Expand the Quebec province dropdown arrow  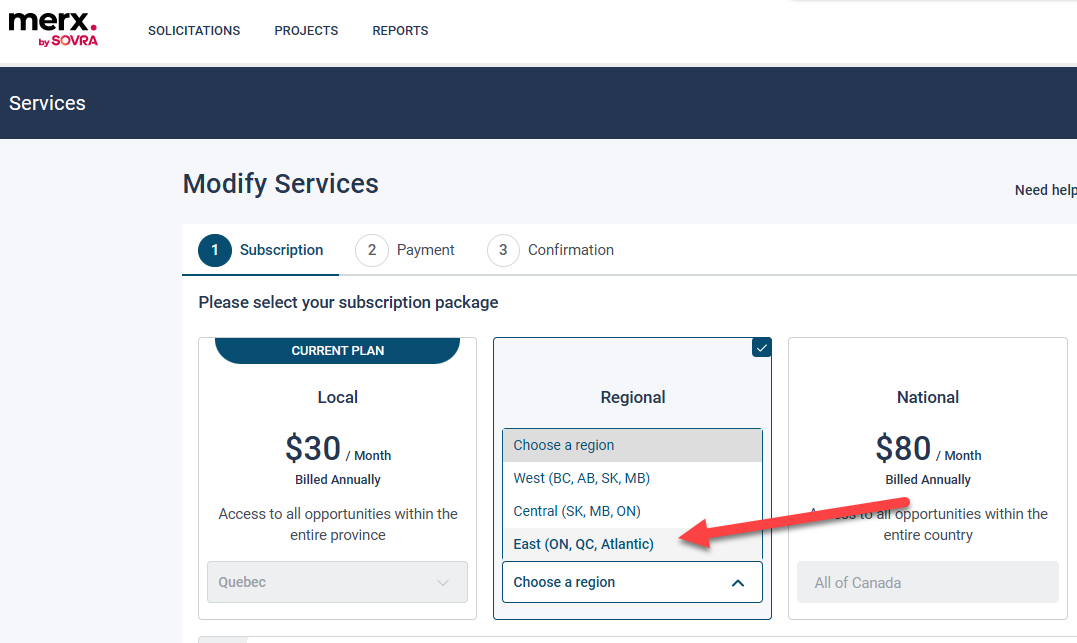tap(443, 583)
